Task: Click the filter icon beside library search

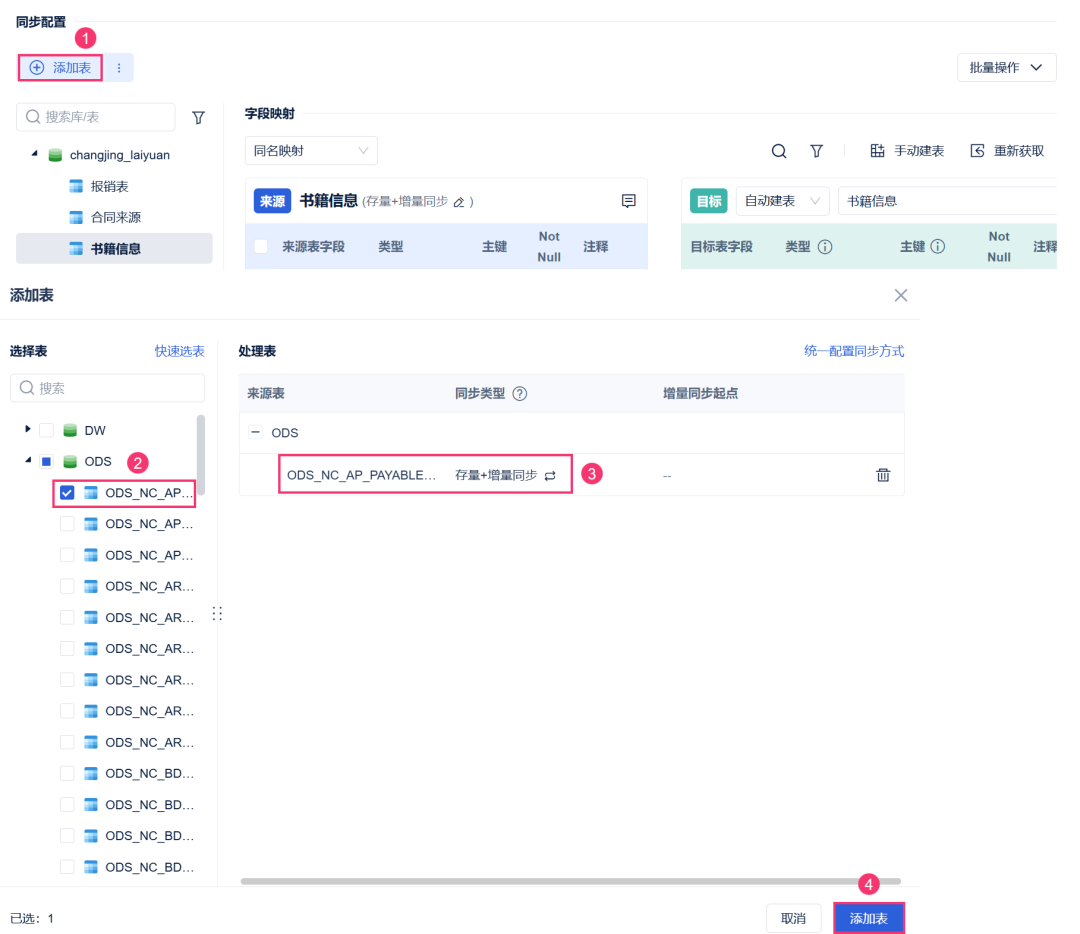Action: coord(198,117)
